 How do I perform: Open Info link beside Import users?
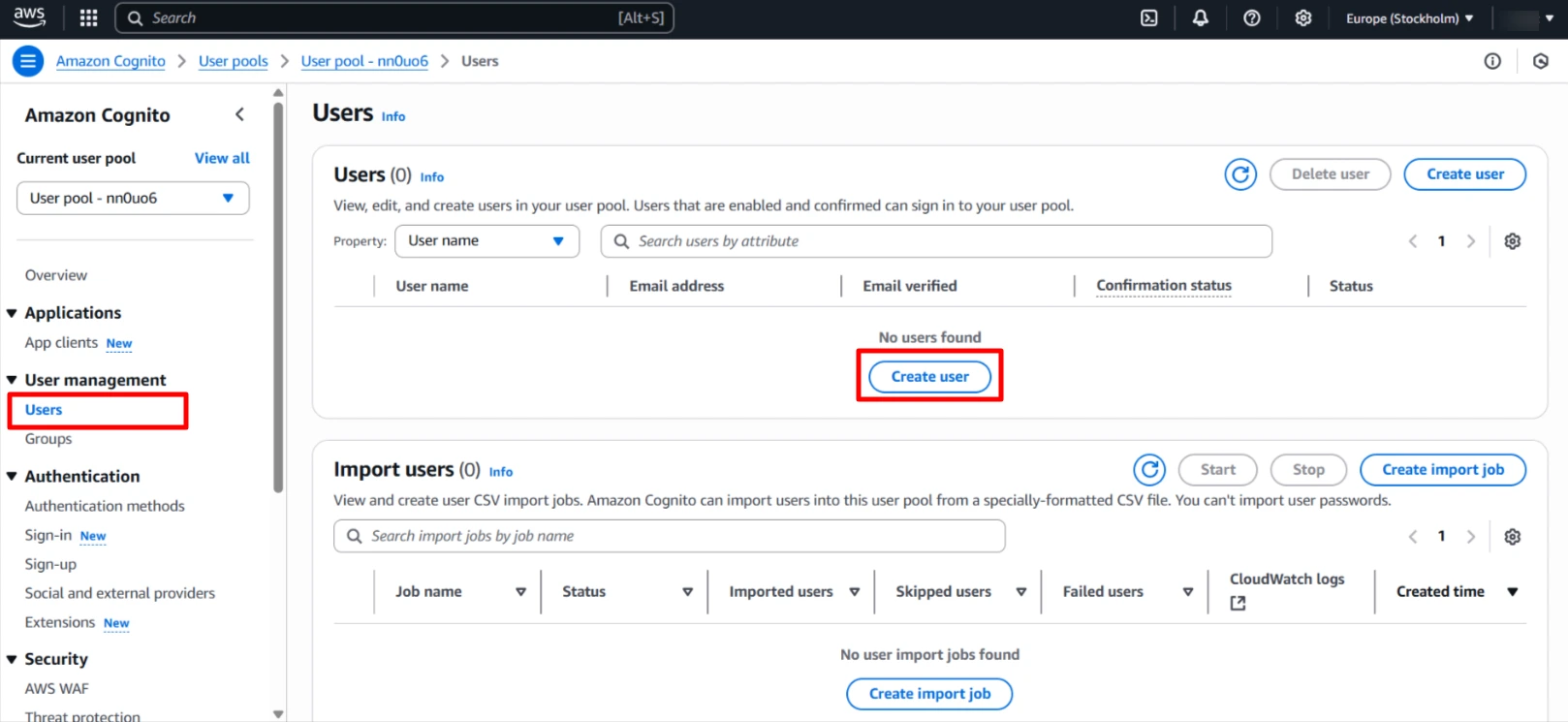tap(501, 472)
